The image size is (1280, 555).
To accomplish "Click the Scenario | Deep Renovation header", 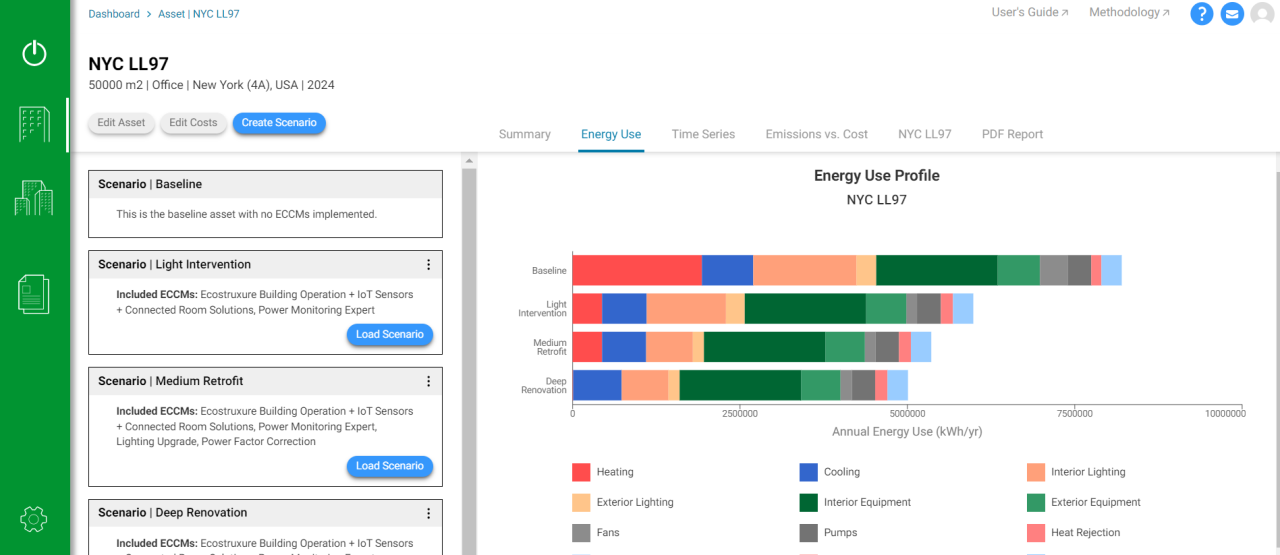I will pyautogui.click(x=265, y=513).
